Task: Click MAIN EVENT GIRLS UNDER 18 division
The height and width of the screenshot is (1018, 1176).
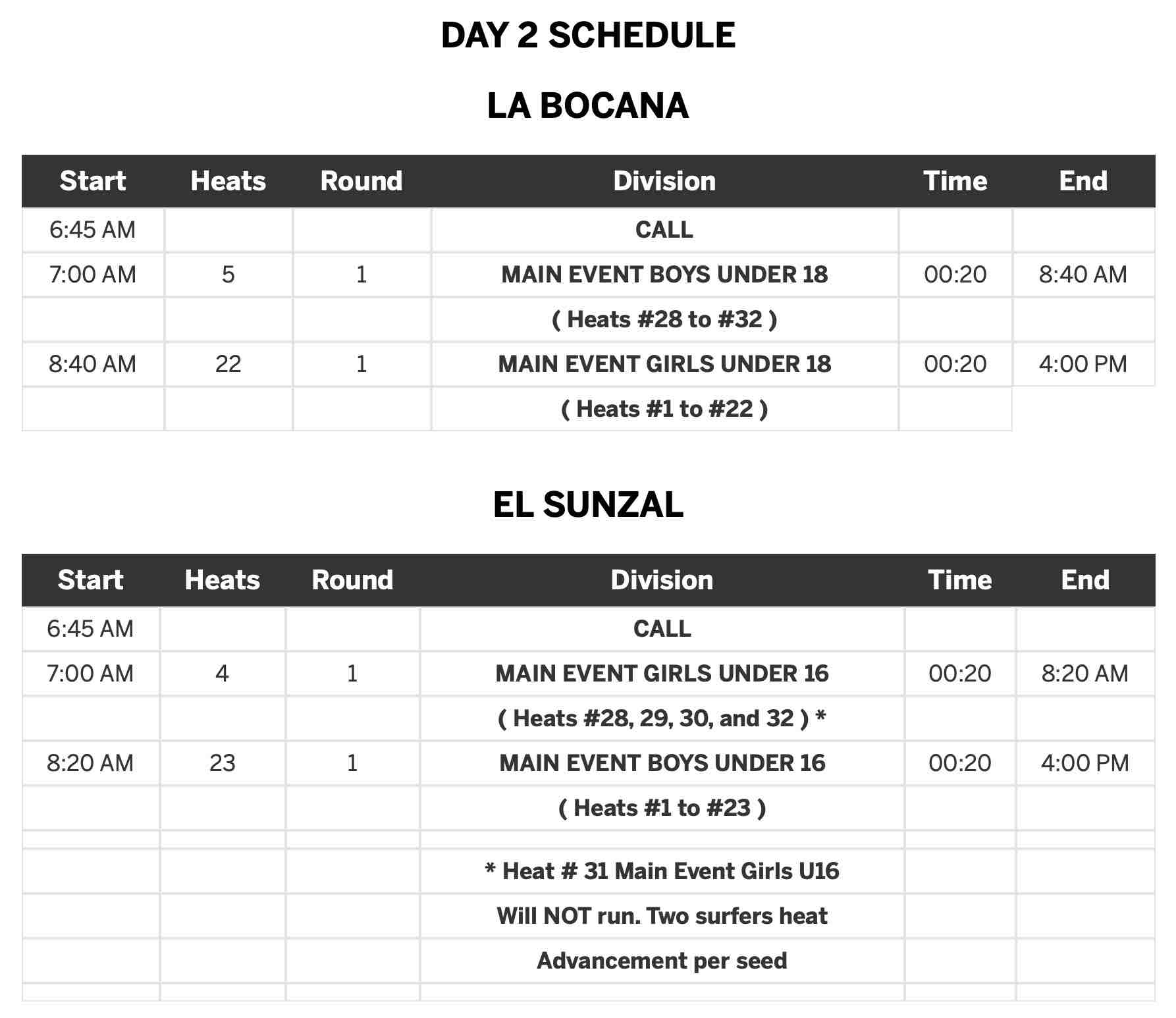Action: pyautogui.click(x=664, y=364)
